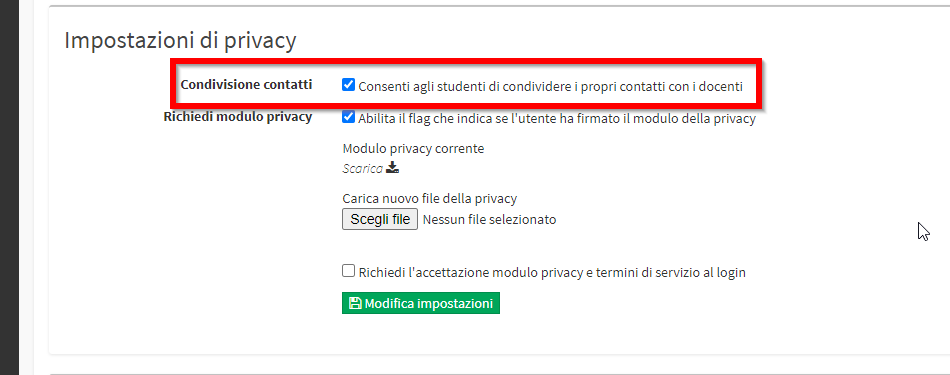
Task: Click the label text about termini di servizio al login
Action: pos(552,273)
